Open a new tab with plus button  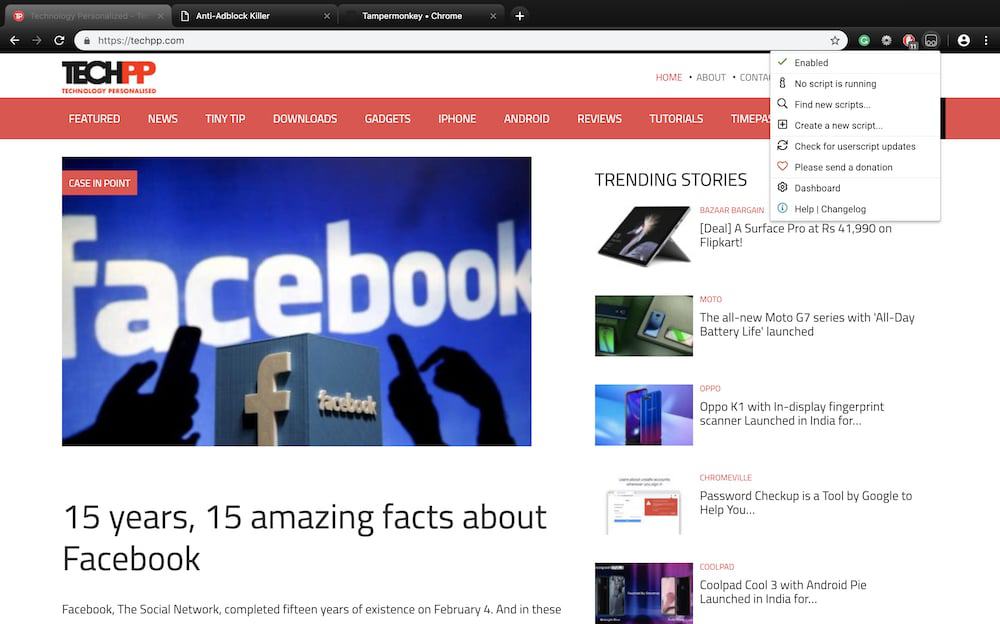pos(520,16)
